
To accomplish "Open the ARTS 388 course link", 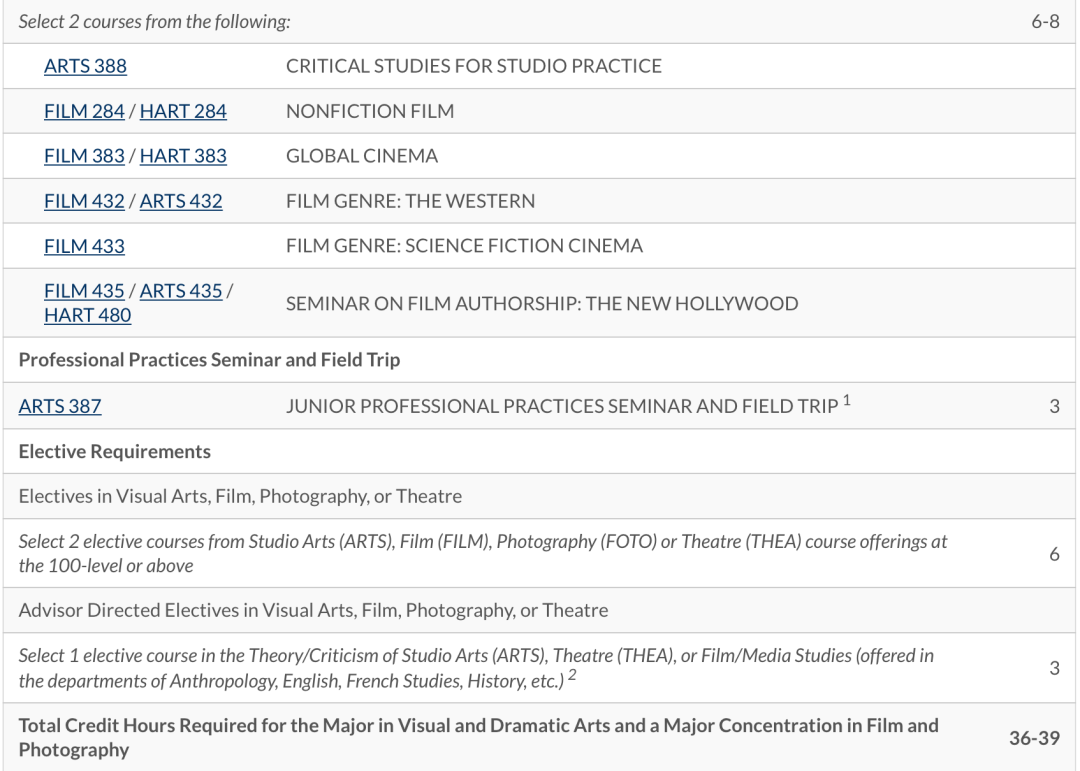I will point(85,67).
